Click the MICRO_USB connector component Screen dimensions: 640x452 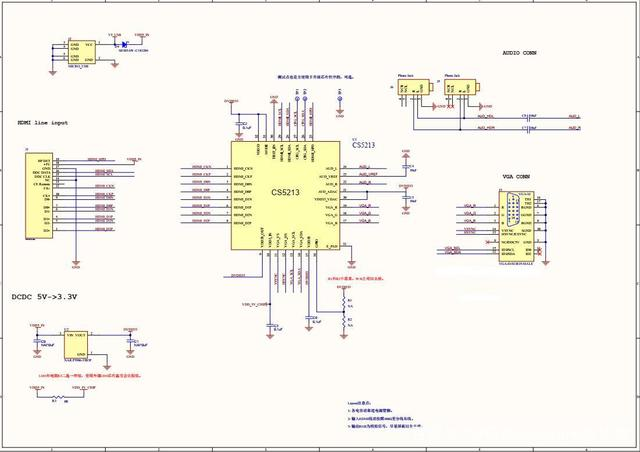[x=82, y=52]
